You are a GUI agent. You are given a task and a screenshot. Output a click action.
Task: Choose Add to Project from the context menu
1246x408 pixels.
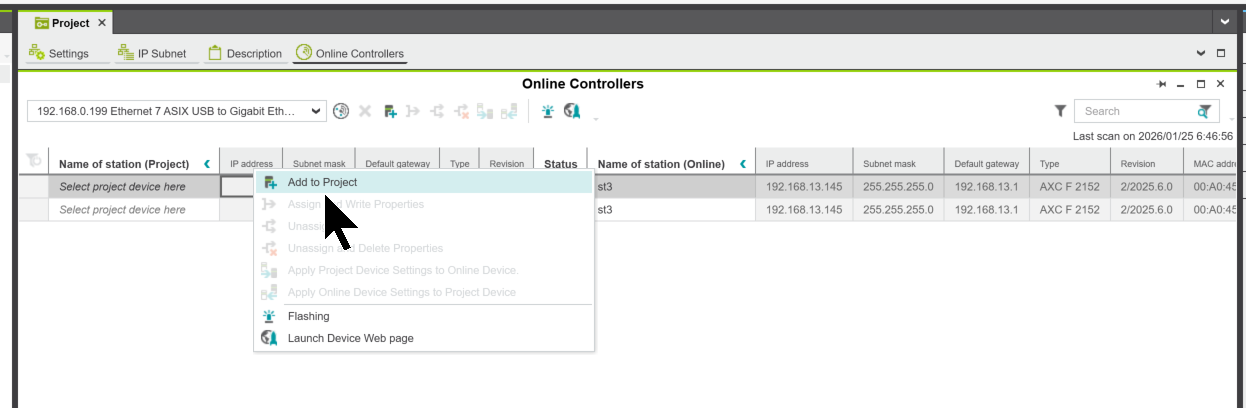point(322,182)
